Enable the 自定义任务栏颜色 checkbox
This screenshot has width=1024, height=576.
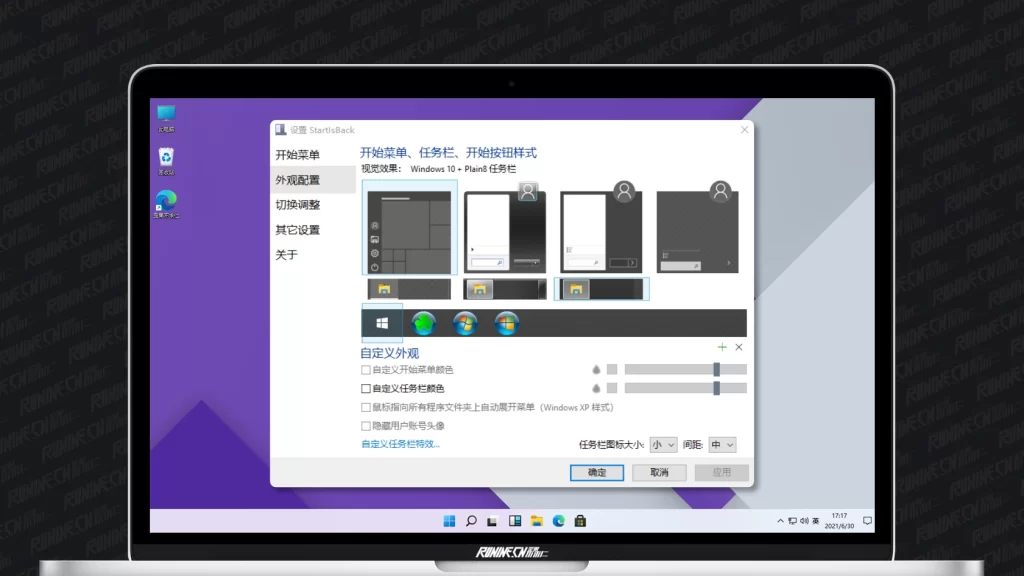point(366,389)
